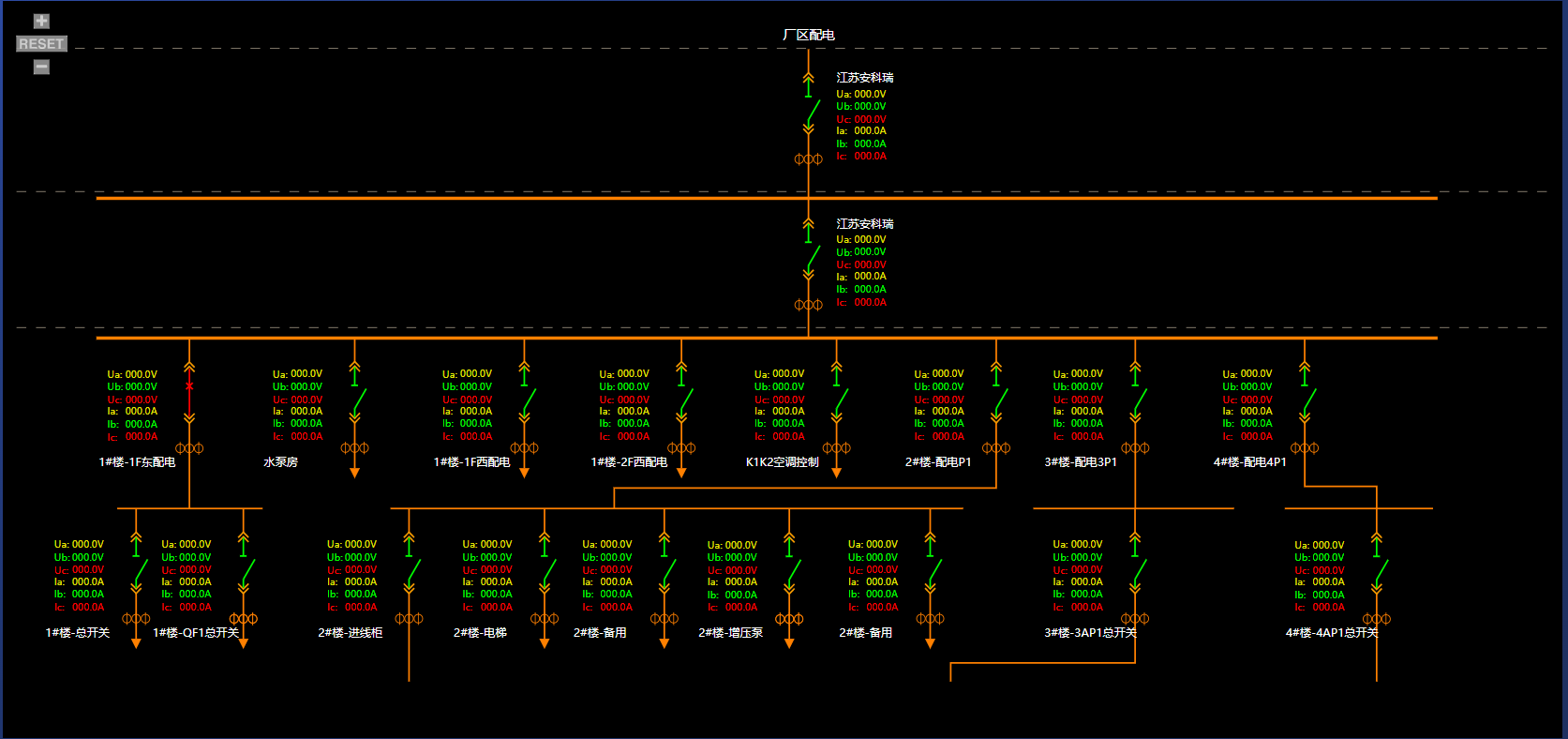Click the 2#楼-进线柜 label
This screenshot has width=1568, height=739.
(x=351, y=633)
